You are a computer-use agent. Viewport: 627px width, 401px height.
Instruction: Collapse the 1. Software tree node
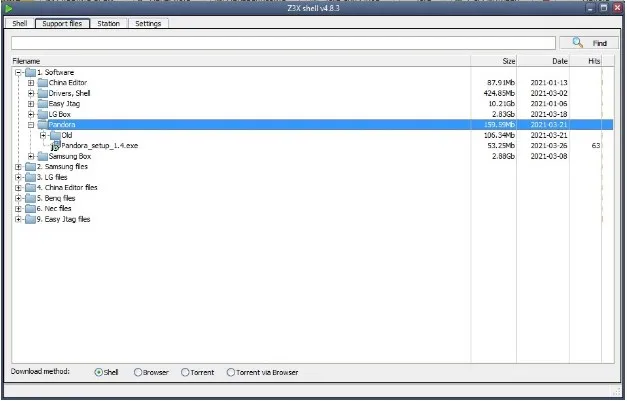18,72
